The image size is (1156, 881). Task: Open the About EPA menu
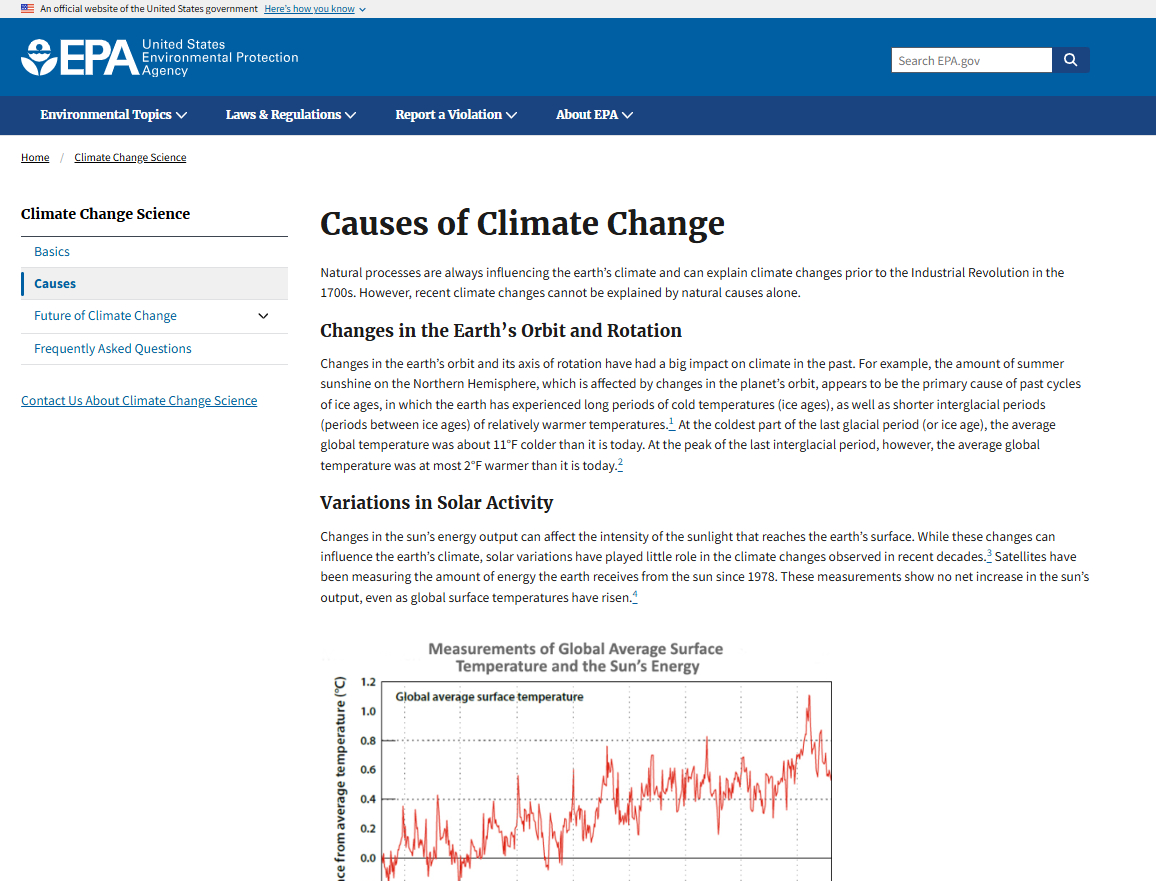pyautogui.click(x=594, y=115)
